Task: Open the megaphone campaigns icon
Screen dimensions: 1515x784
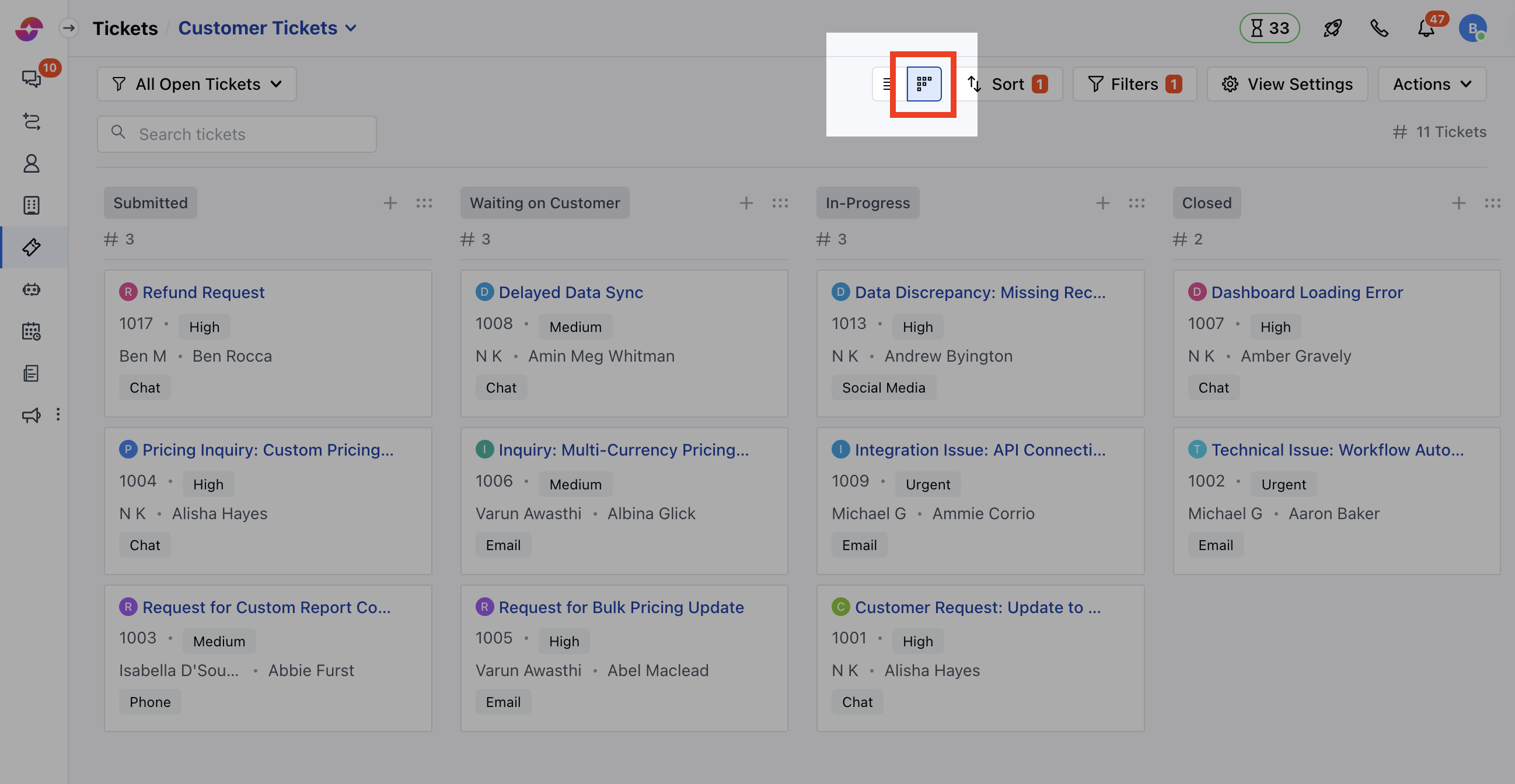Action: point(32,415)
